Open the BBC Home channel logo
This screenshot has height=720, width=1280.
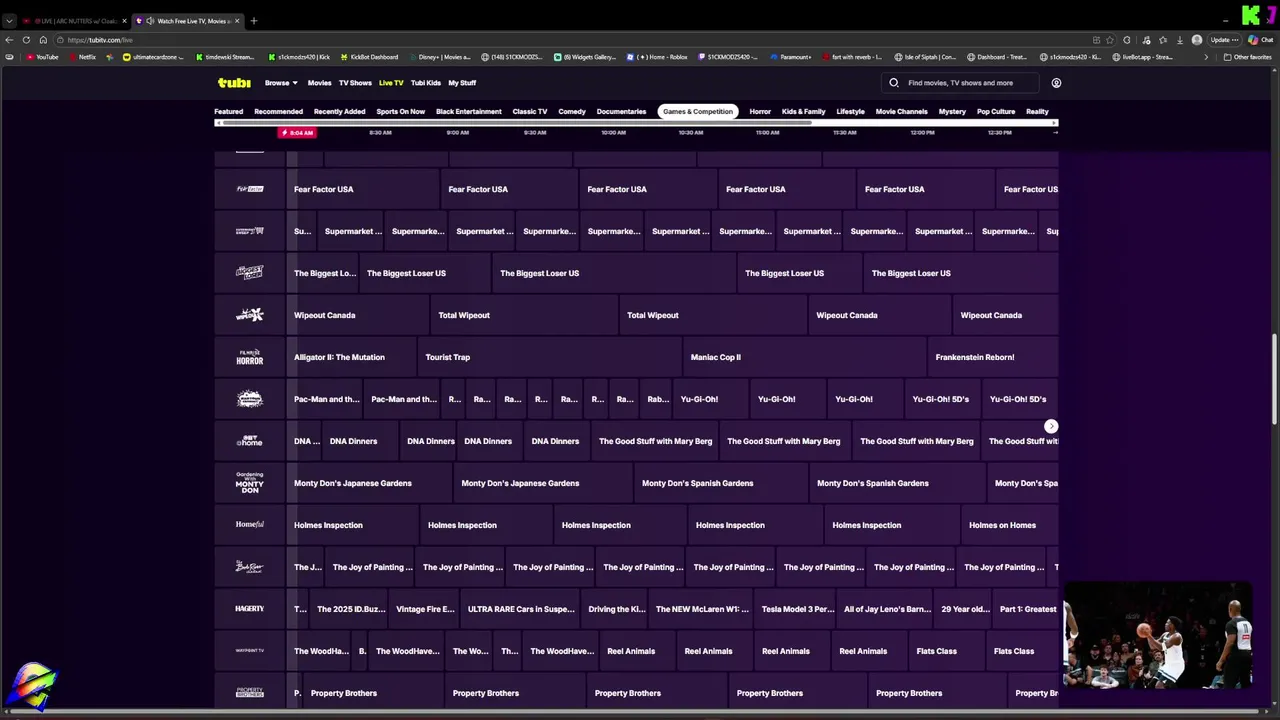click(x=250, y=441)
